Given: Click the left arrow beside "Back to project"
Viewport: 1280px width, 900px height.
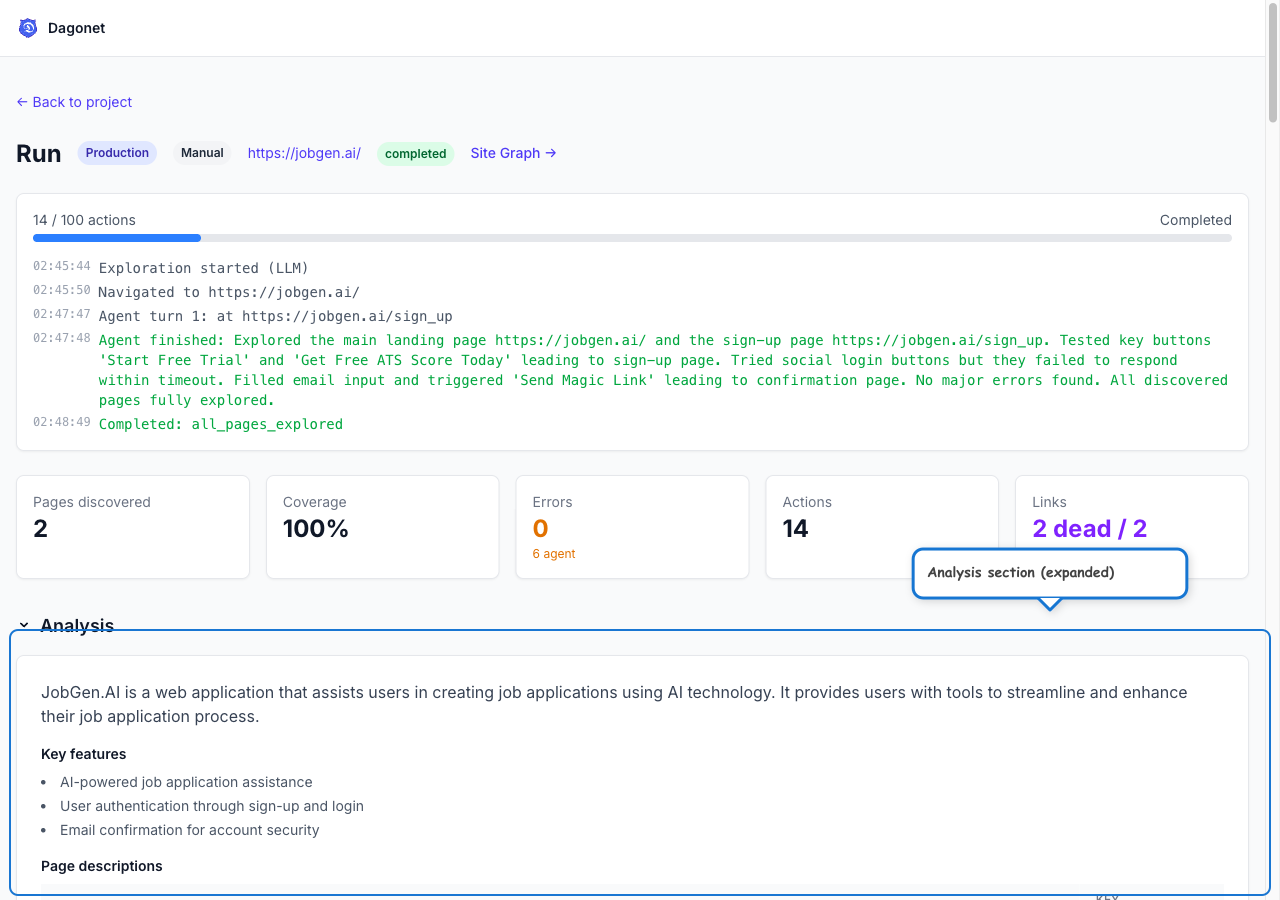Looking at the screenshot, I should click(20, 102).
